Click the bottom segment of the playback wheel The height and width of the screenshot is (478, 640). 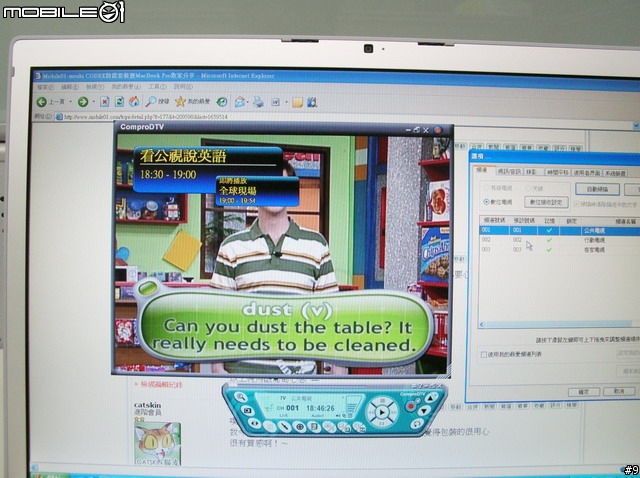382,423
